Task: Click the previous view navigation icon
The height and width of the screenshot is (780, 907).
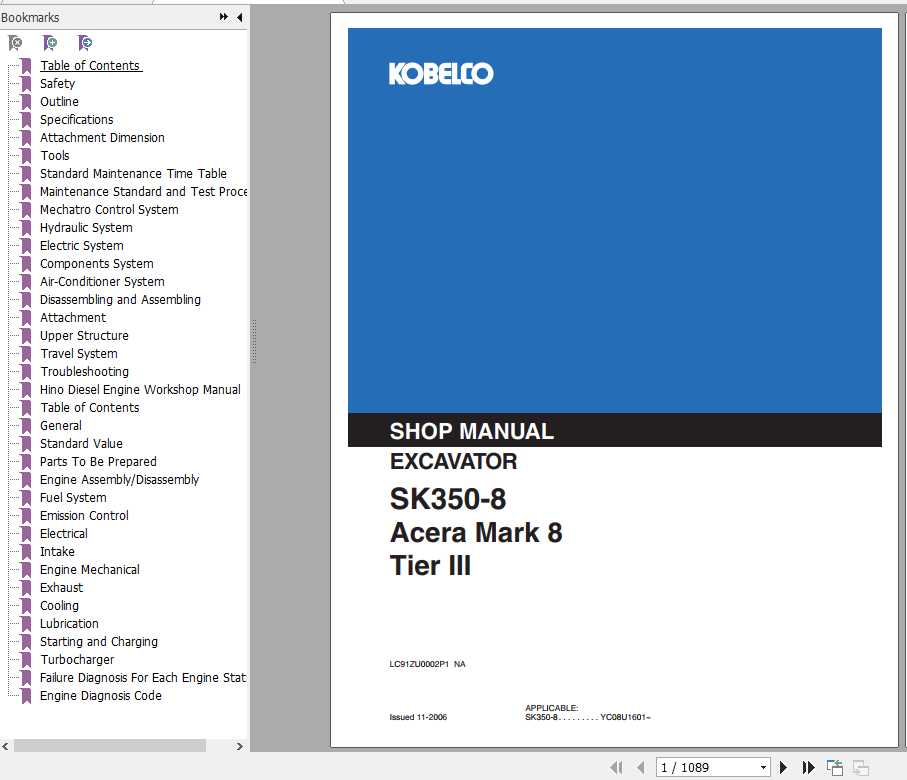Action: [x=835, y=767]
